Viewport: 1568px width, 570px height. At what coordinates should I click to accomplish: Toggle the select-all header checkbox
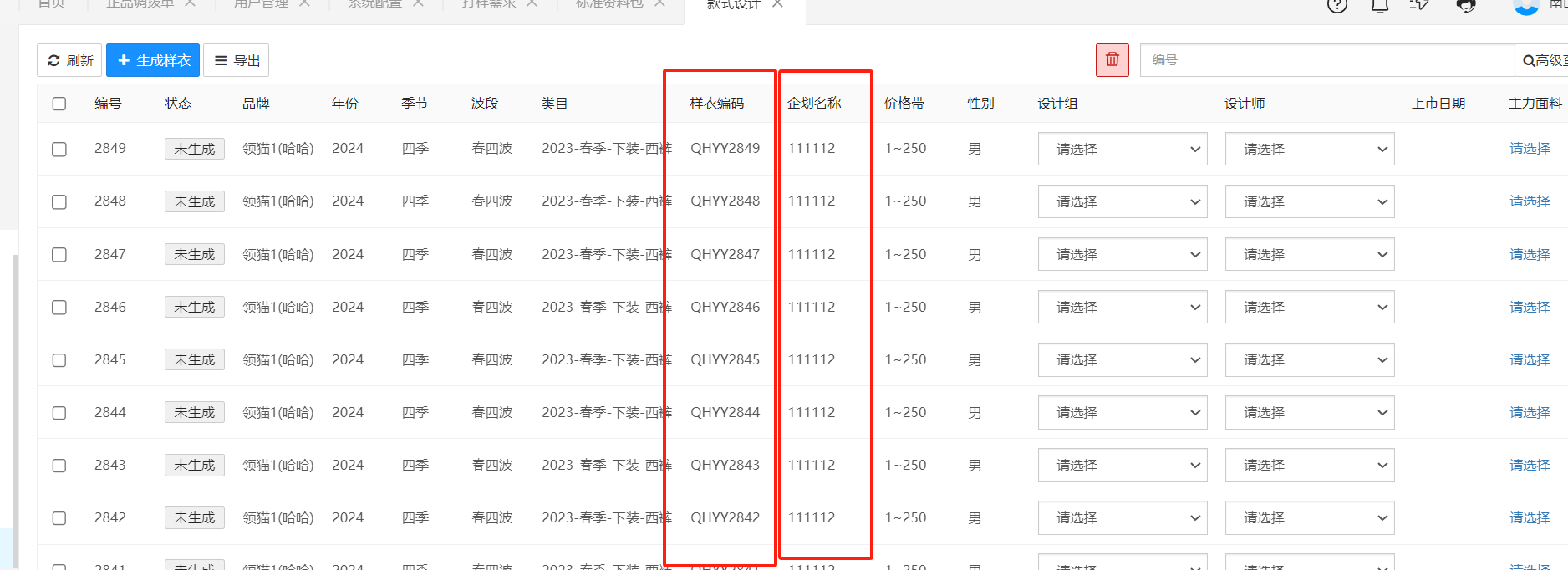(x=59, y=104)
